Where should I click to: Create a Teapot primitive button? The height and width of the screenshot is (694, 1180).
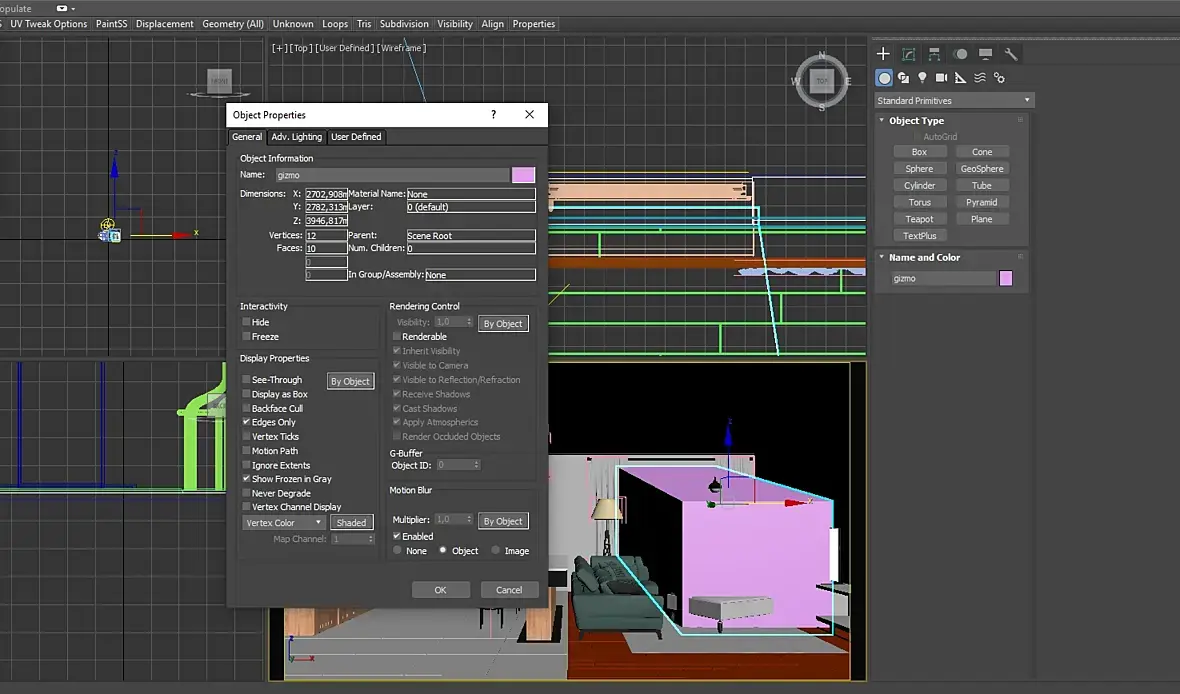tap(919, 219)
